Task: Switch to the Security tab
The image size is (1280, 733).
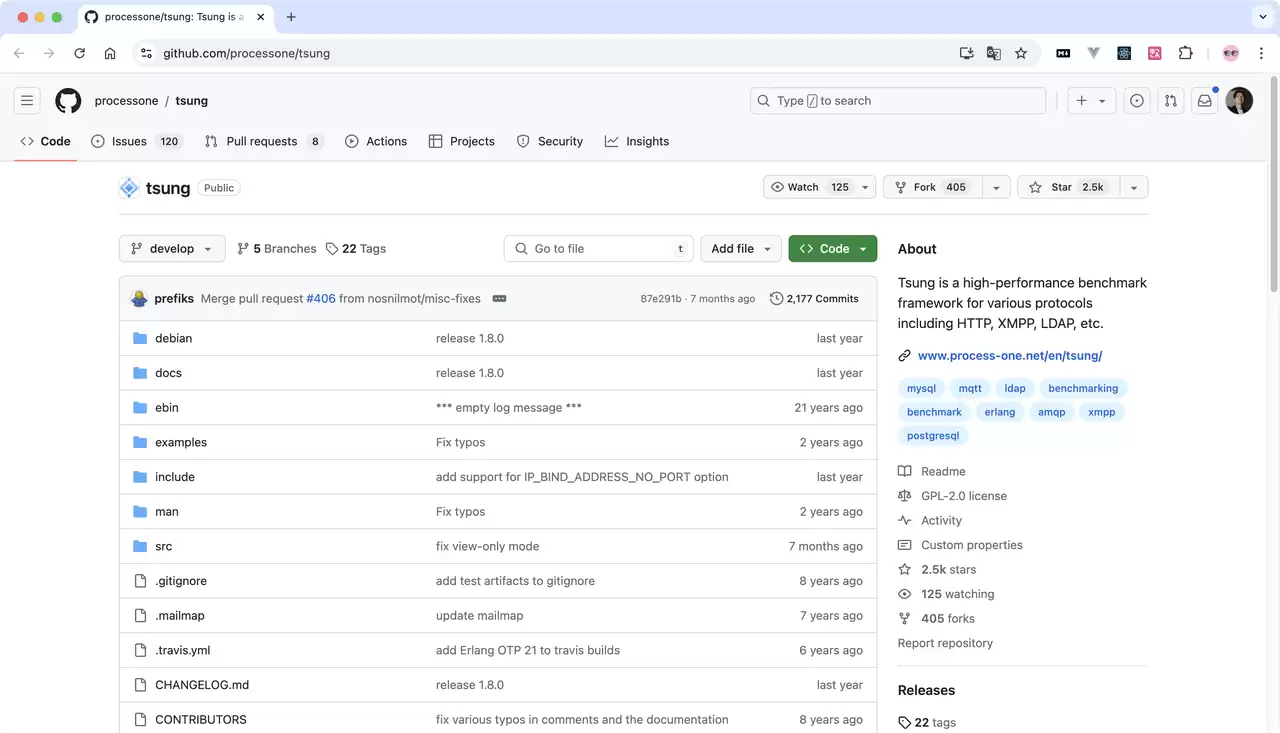Action: point(550,141)
